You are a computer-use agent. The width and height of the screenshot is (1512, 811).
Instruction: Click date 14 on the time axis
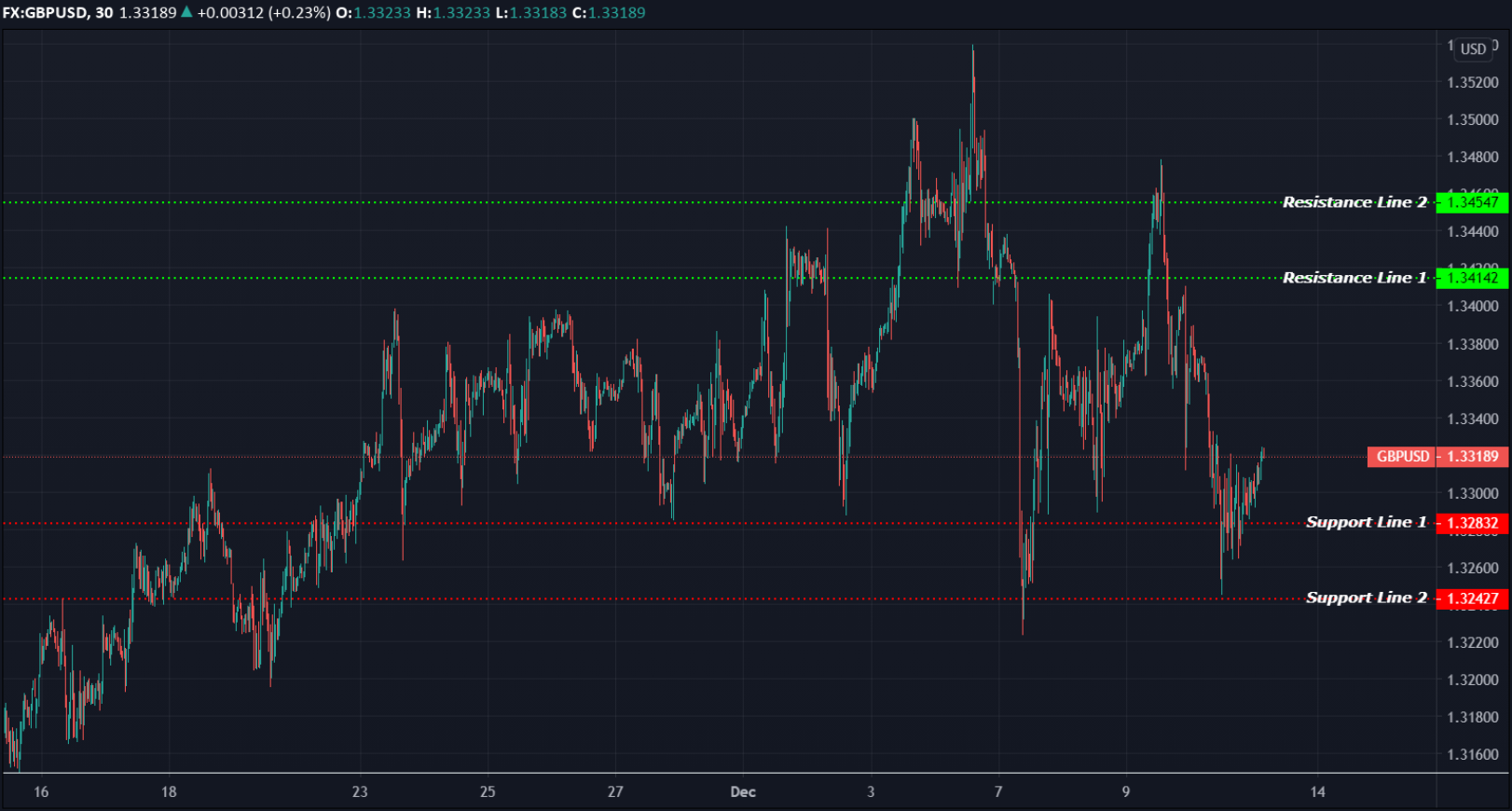pos(1317,791)
